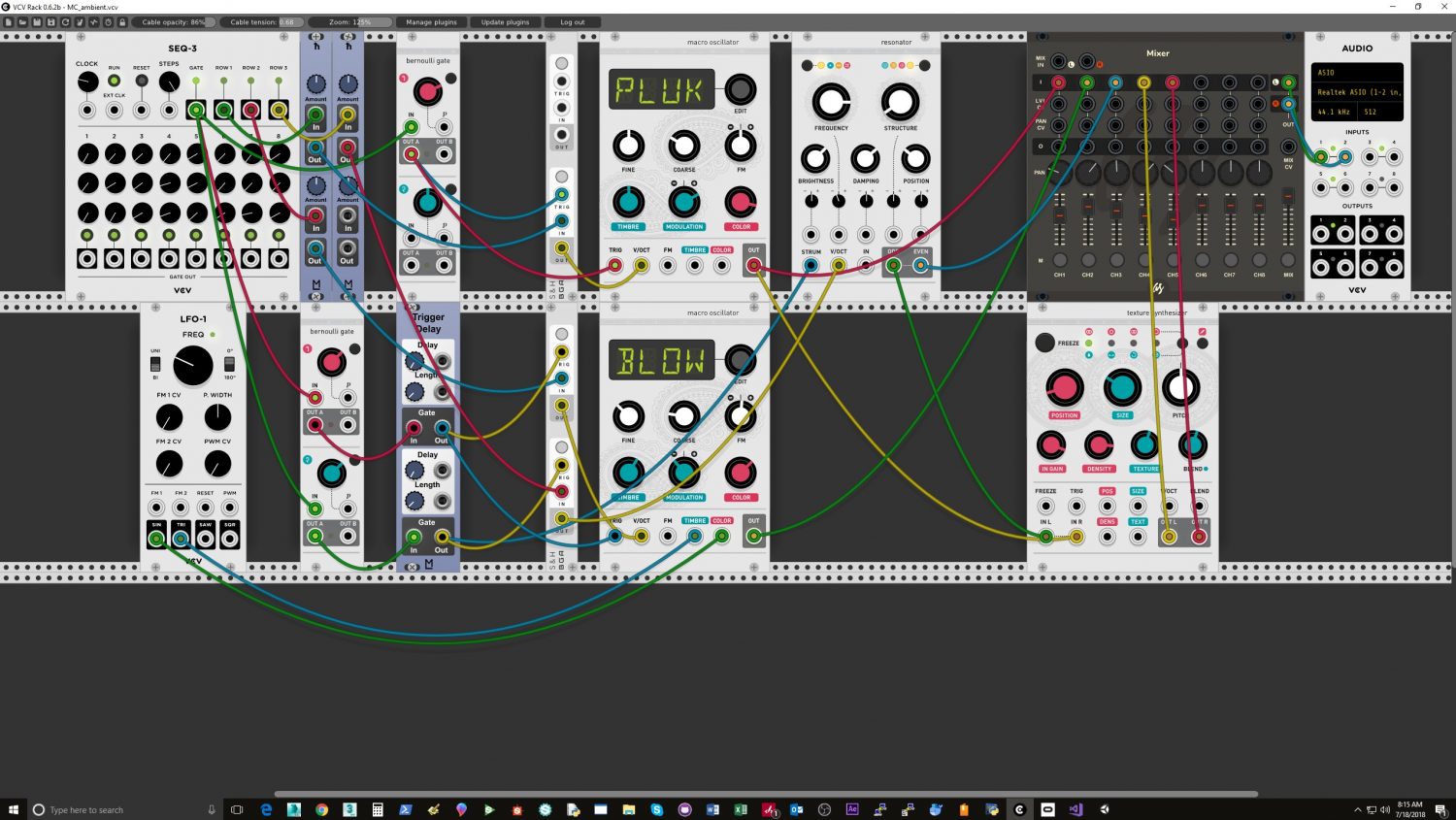Click the SAW output jack on LFO-1

point(205,539)
